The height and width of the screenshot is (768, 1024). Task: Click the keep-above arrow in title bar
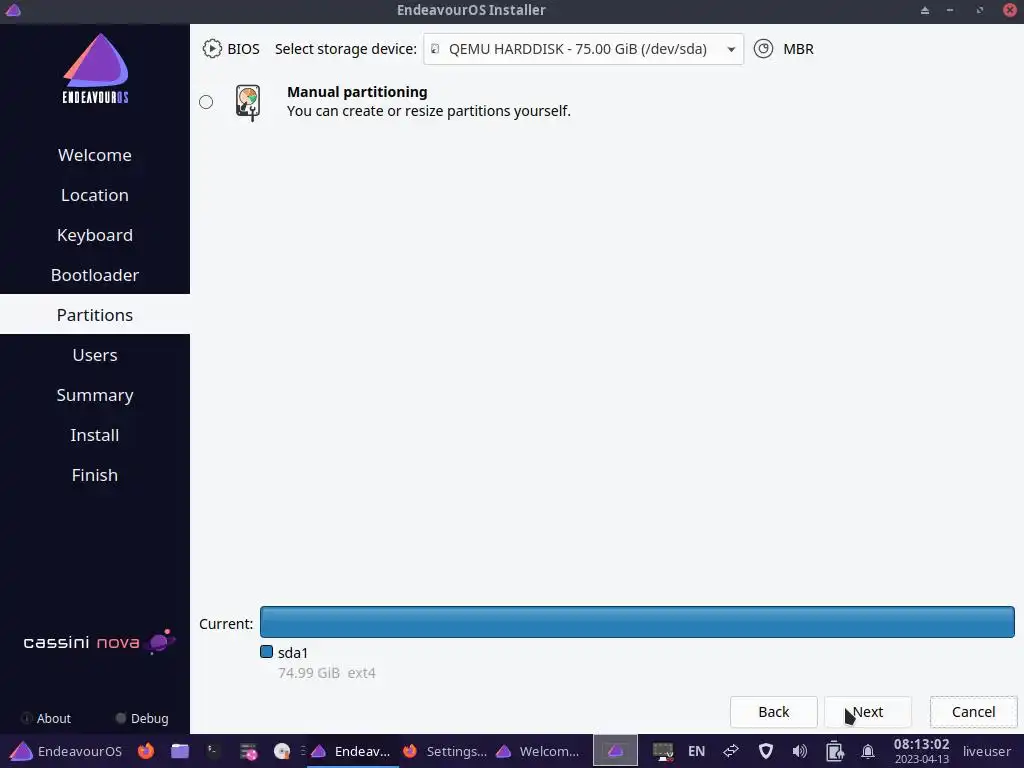tap(925, 10)
